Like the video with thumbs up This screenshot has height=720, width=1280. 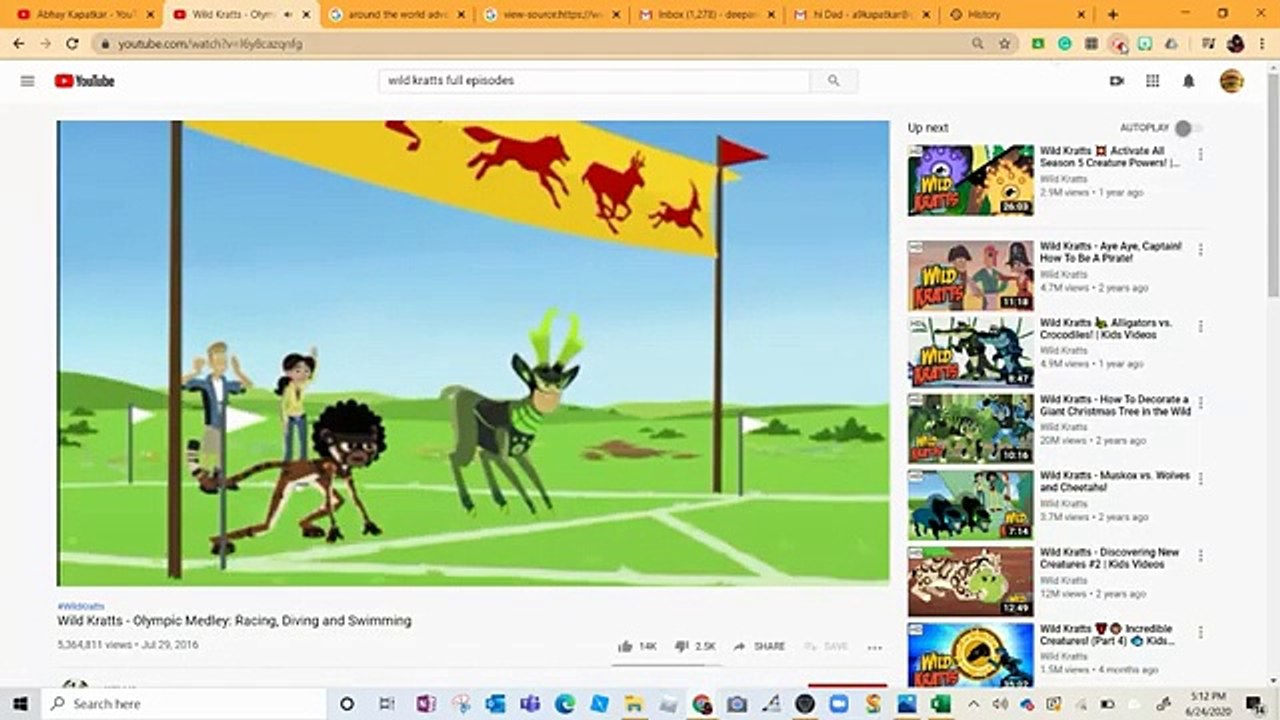[x=637, y=647]
